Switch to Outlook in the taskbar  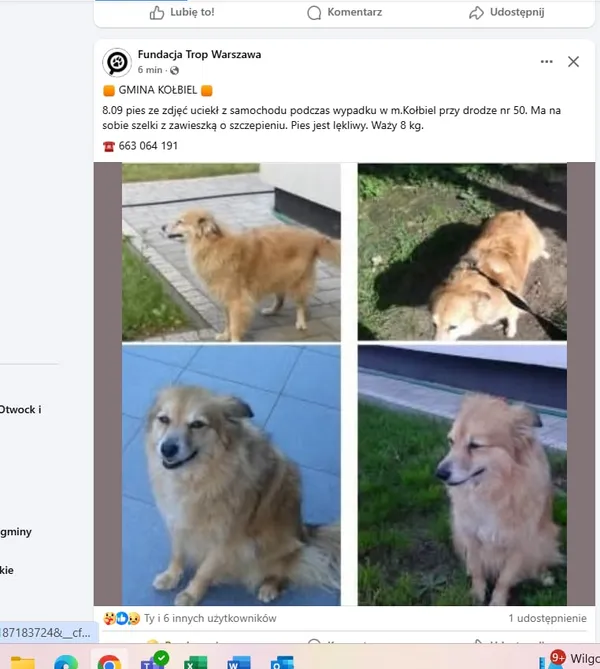tap(282, 663)
